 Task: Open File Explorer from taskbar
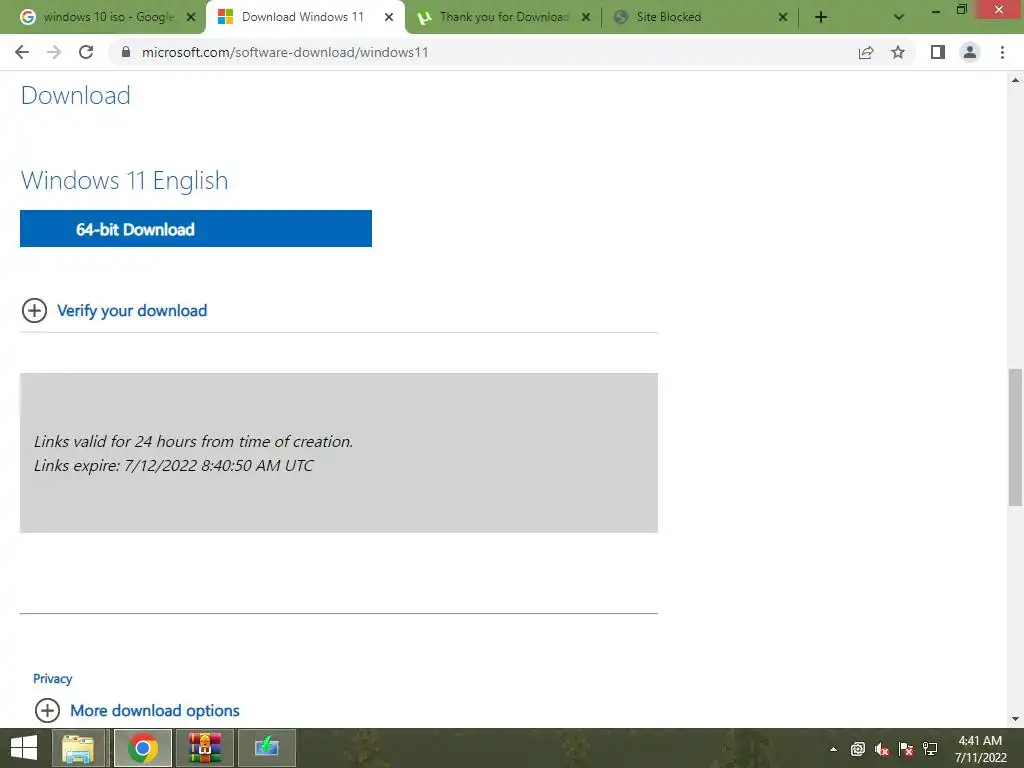click(x=78, y=748)
